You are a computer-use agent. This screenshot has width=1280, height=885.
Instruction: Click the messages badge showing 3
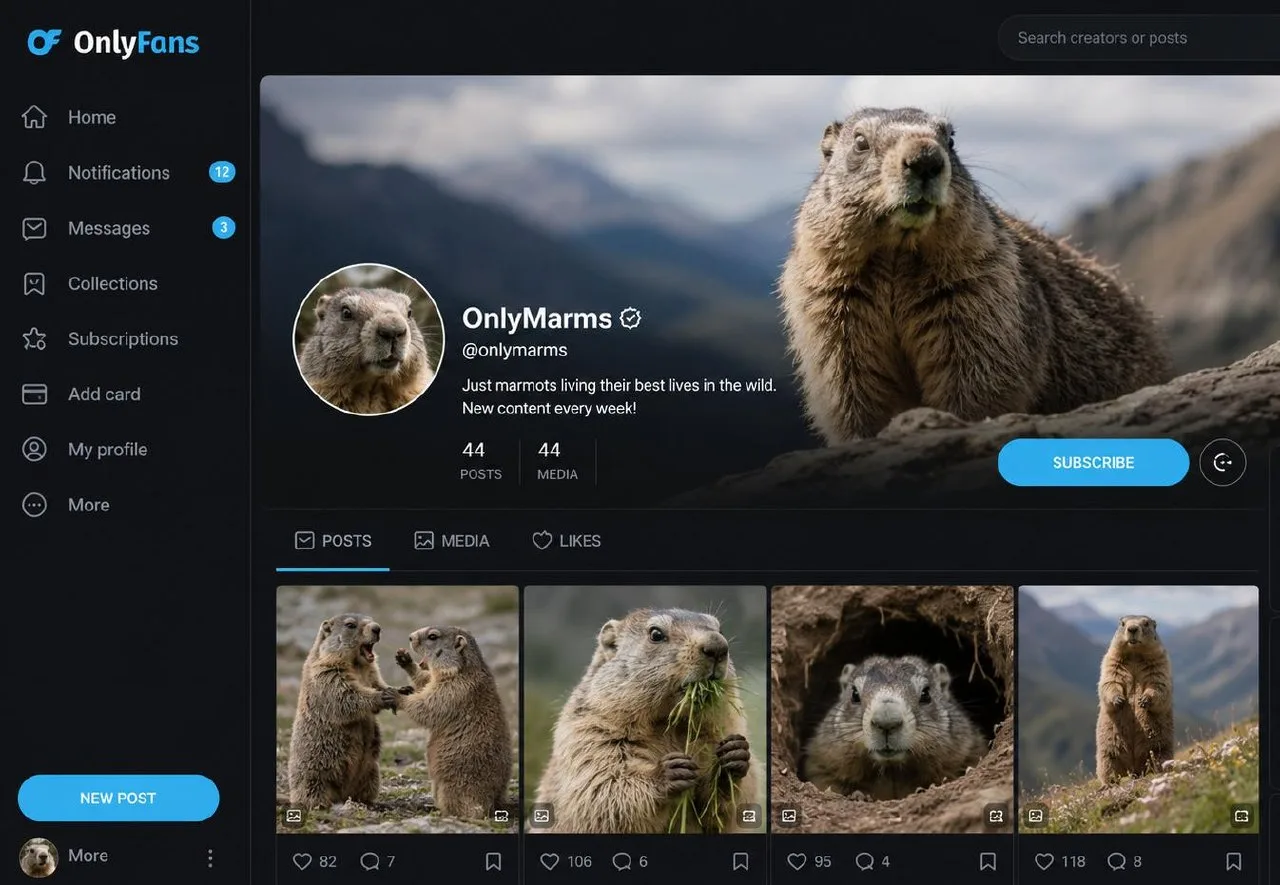click(x=224, y=228)
